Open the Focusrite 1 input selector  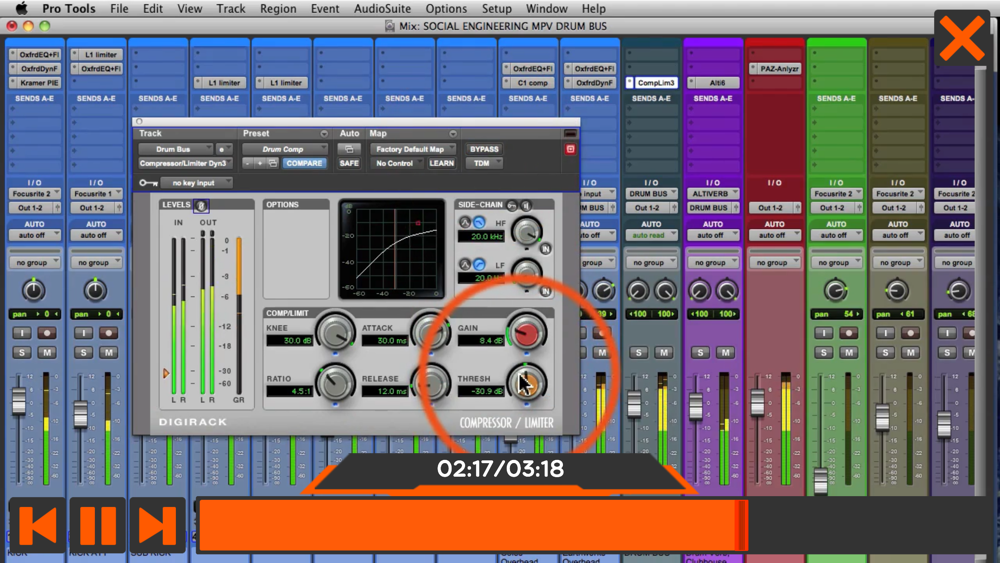[95, 194]
